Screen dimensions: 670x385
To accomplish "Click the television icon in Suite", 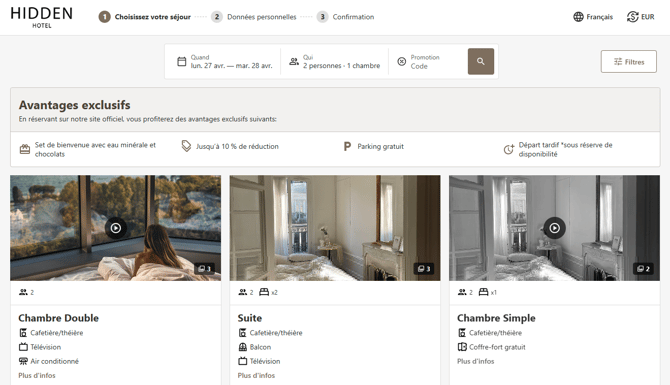I will 243,361.
